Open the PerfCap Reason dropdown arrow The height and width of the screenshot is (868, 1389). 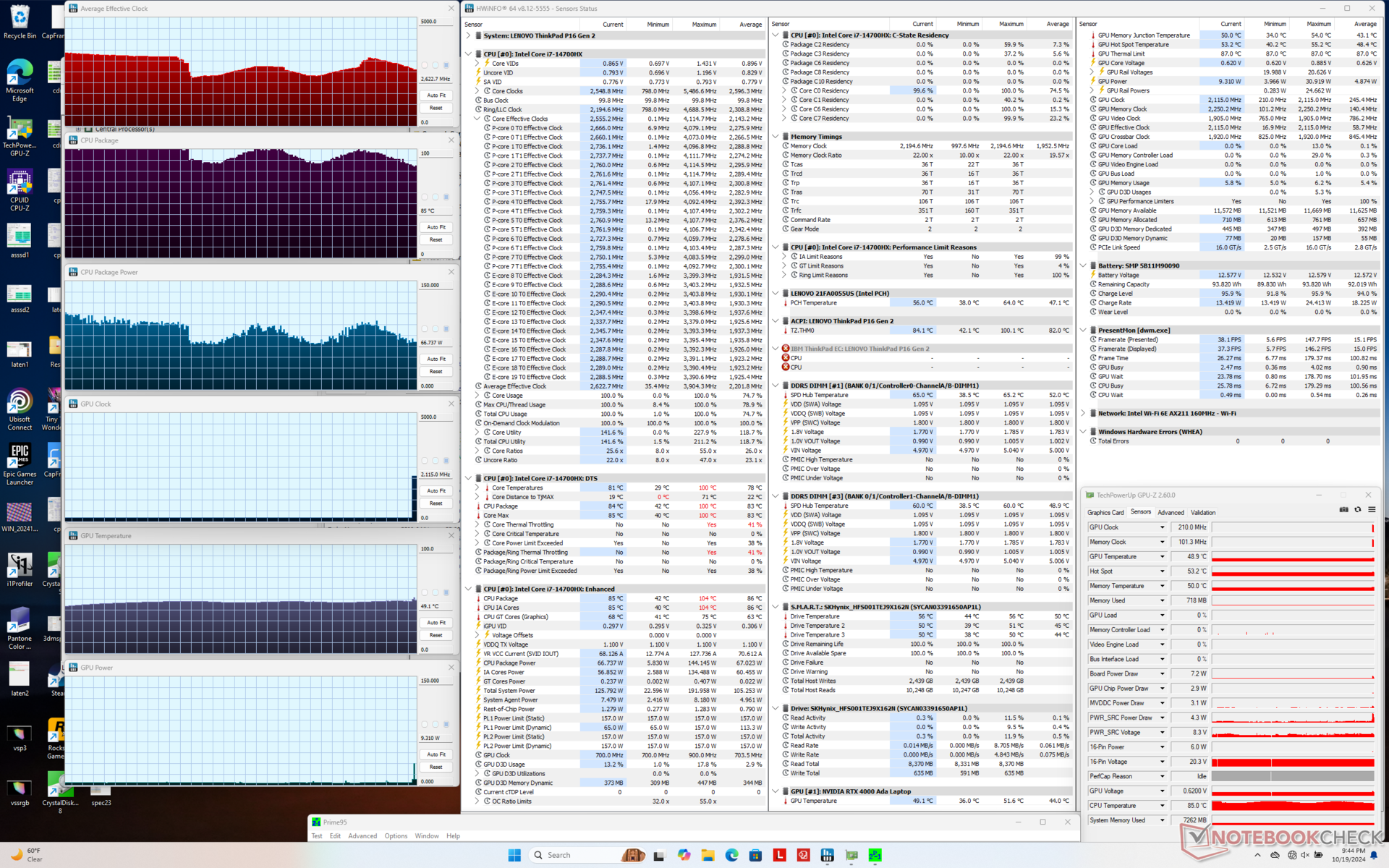point(1163,776)
